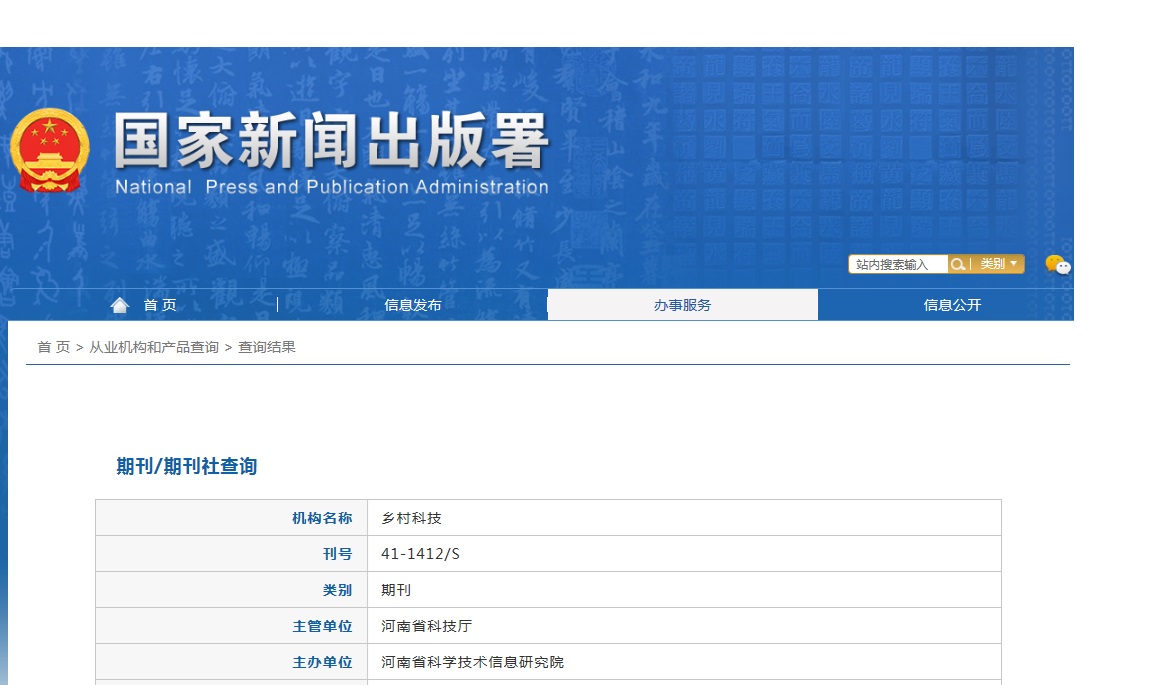The image size is (1151, 685).
Task: Select the 机构名称 row label
Action: coord(324,517)
